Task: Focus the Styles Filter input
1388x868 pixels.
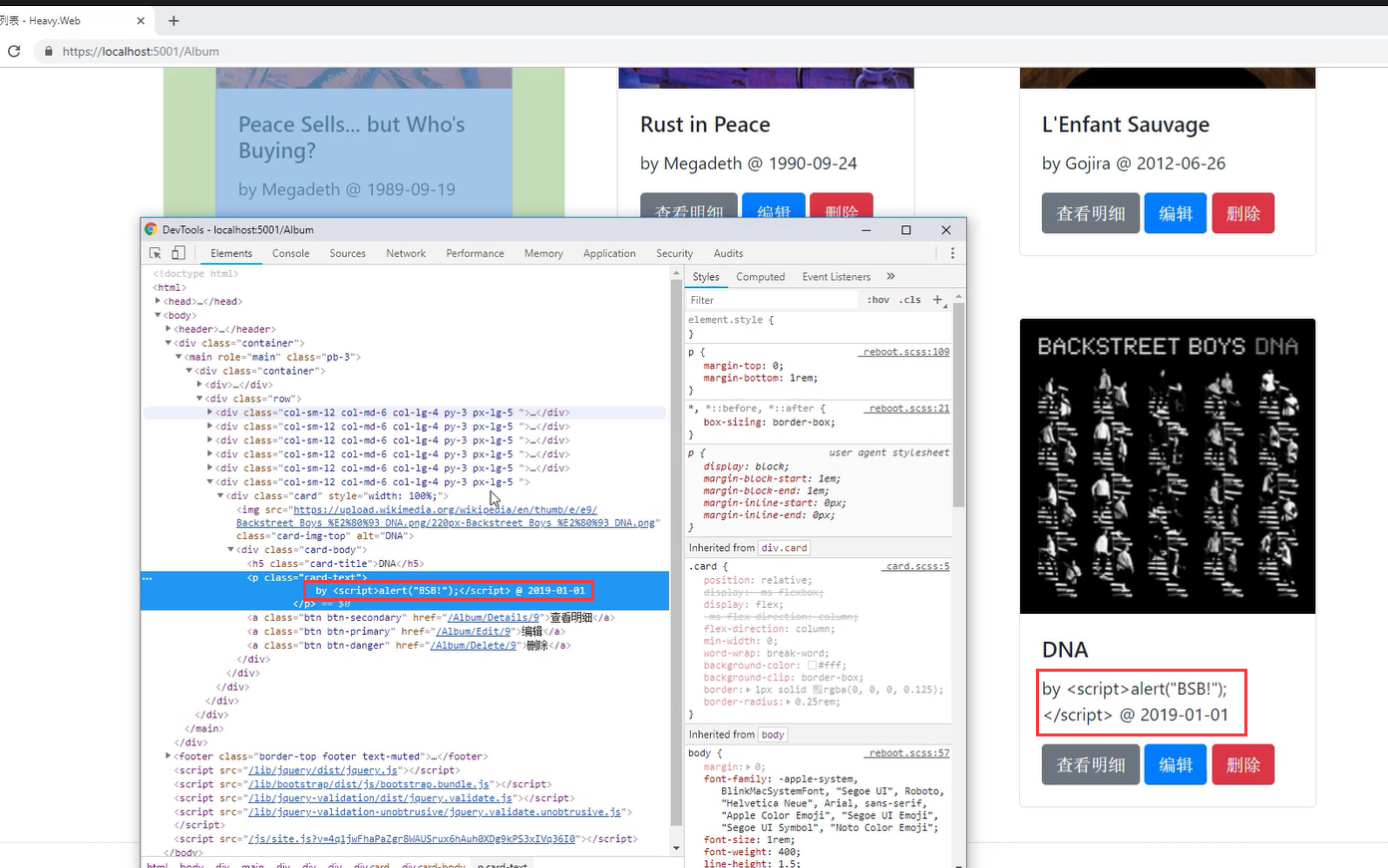Action: pos(773,300)
